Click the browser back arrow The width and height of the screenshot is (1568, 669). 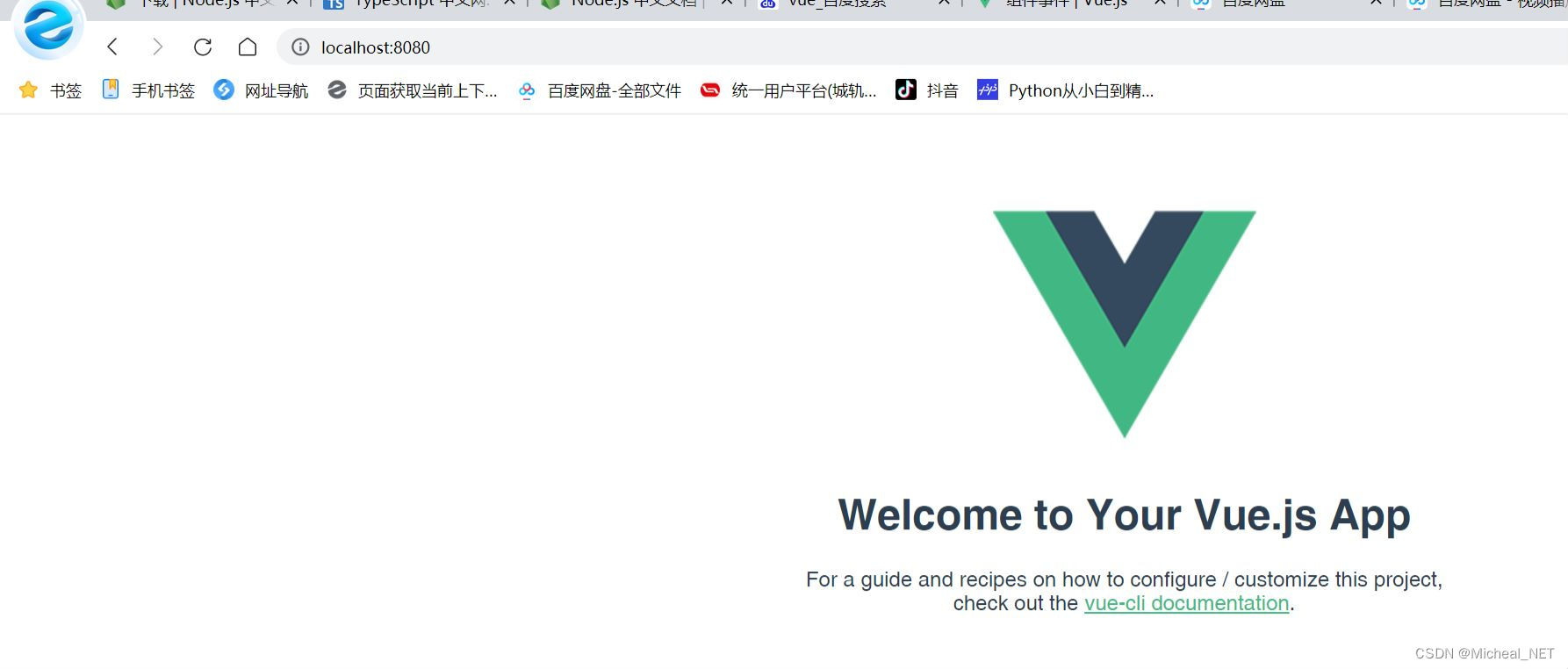[x=112, y=47]
